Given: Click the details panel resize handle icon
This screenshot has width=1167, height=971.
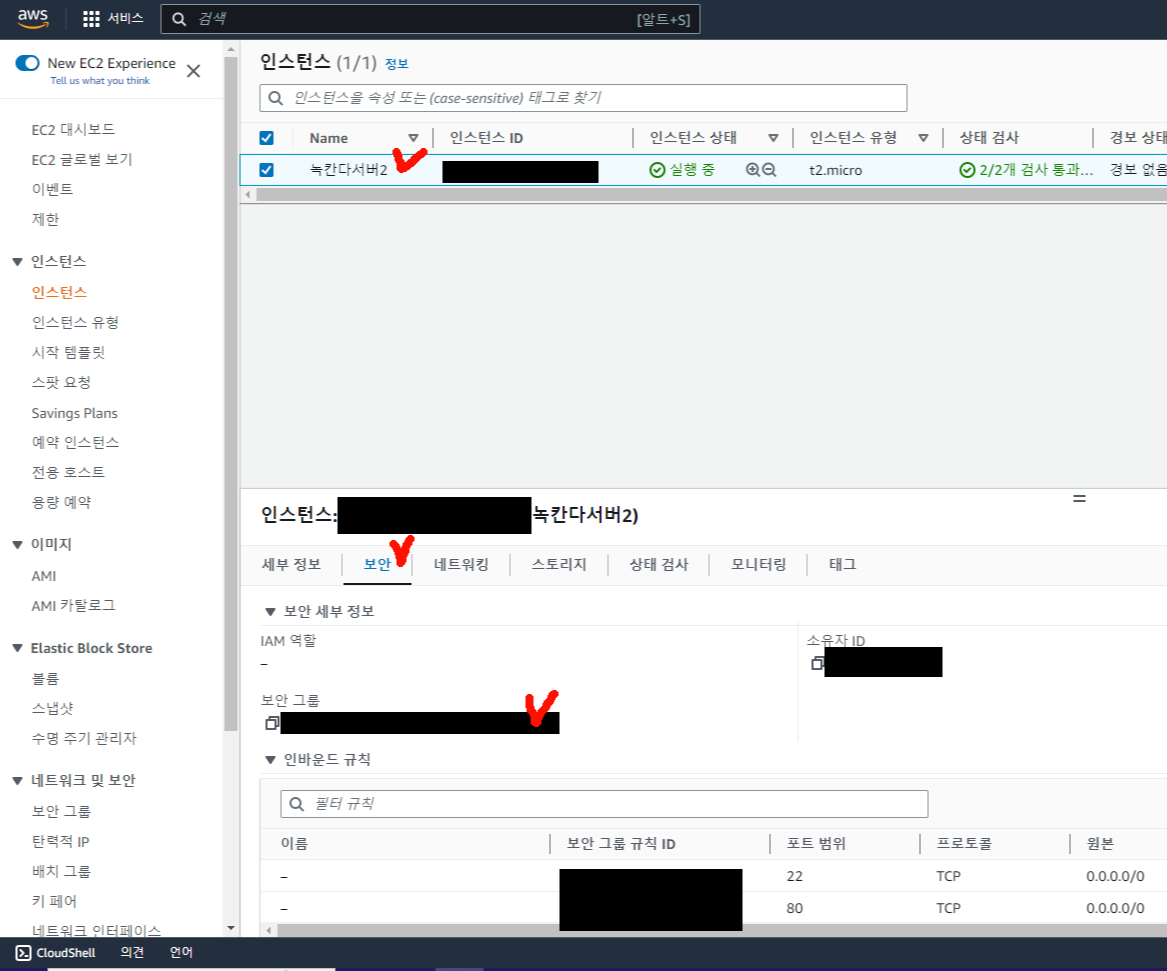Looking at the screenshot, I should pyautogui.click(x=1079, y=499).
